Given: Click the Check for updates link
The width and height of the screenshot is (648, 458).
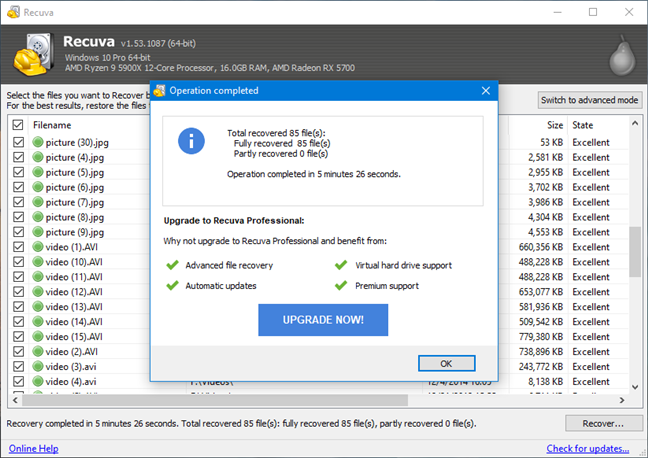Looking at the screenshot, I should click(x=587, y=448).
